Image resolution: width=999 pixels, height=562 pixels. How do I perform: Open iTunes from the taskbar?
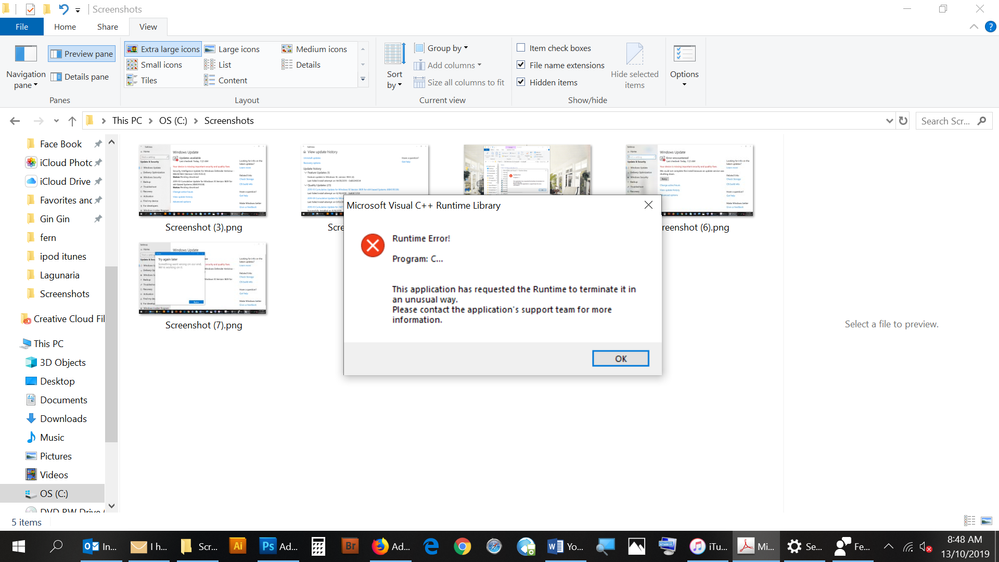pos(707,546)
